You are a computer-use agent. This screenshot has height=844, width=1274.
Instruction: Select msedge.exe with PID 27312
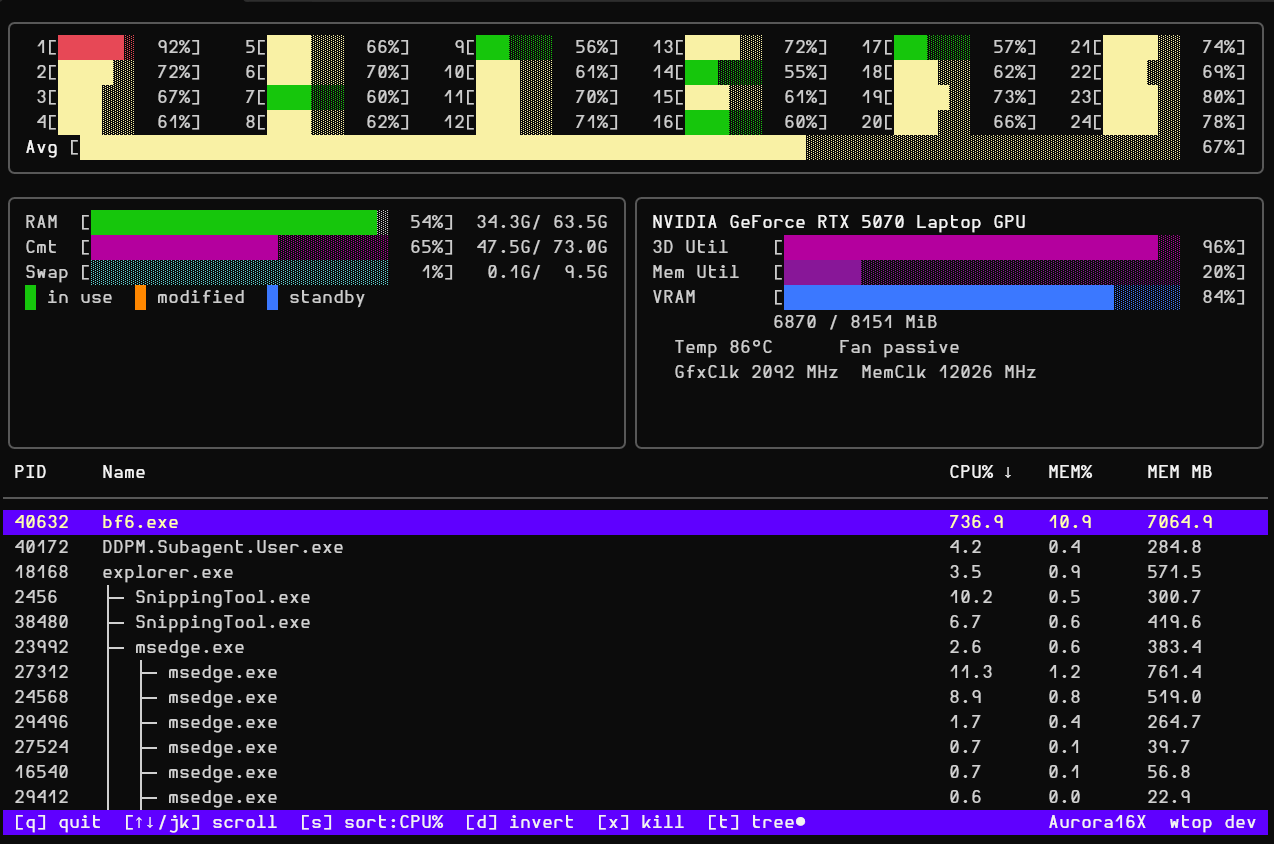(x=636, y=672)
